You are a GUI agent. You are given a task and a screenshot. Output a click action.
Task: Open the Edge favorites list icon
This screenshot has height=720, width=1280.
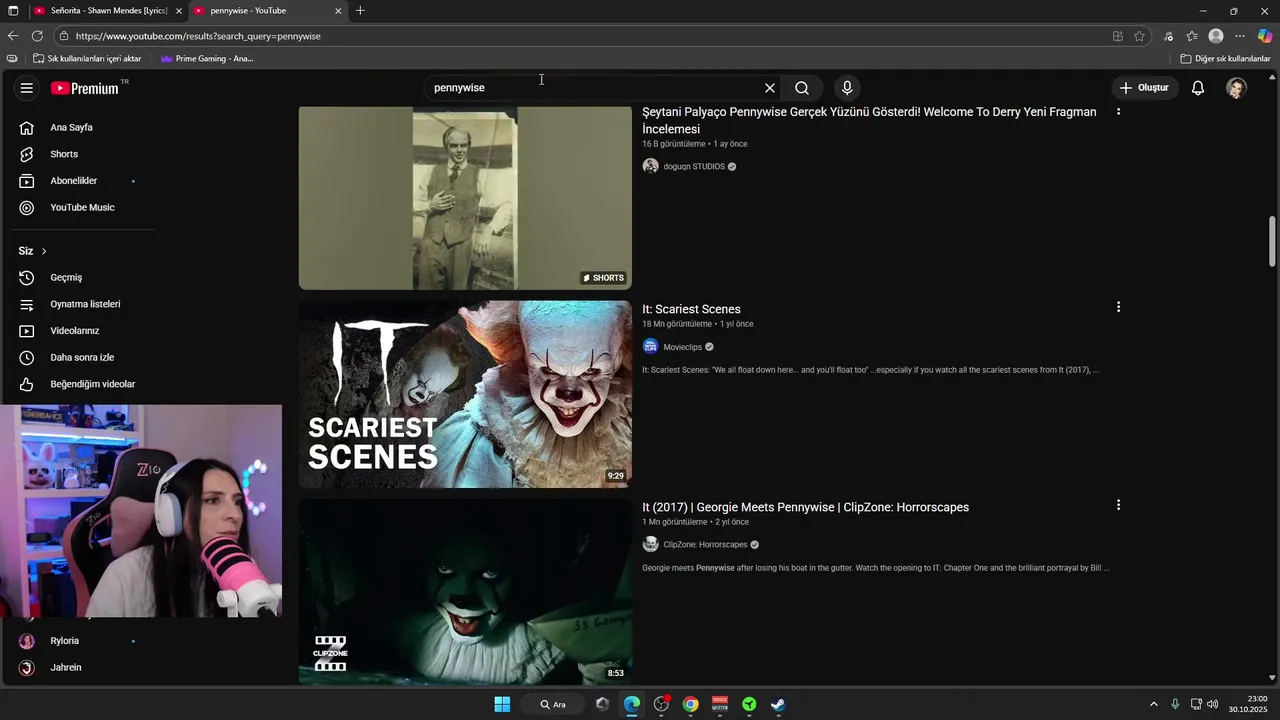[x=1192, y=36]
